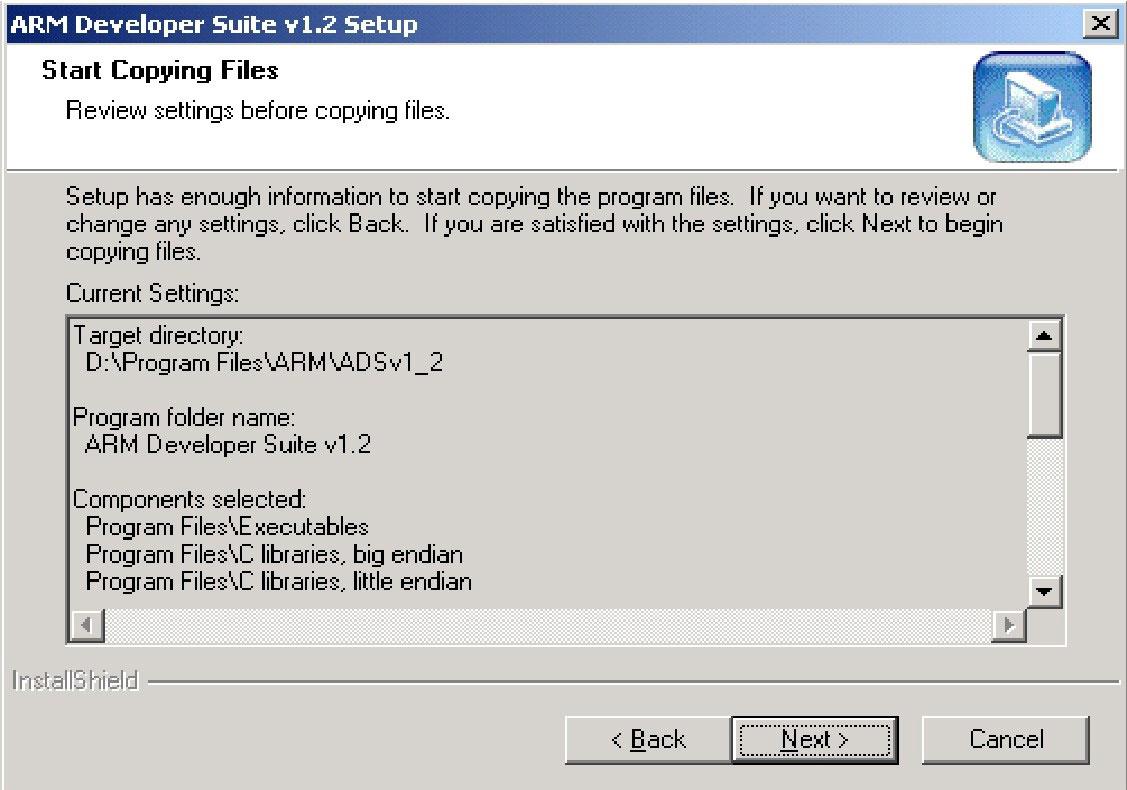Click the vertical scrollbar thumb in settings box
The height and width of the screenshot is (790, 1127).
point(1045,395)
